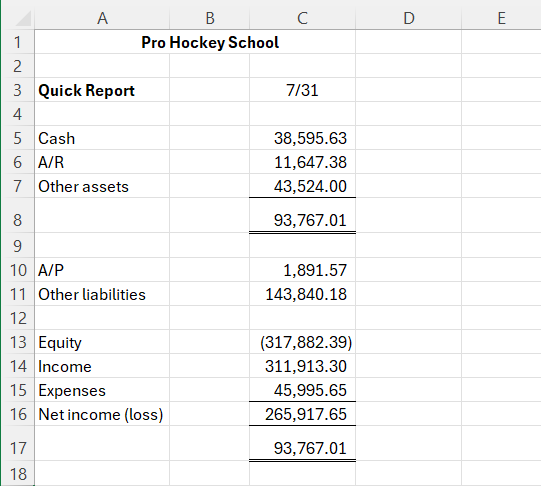Click the net income value 265,917.65

[302, 414]
